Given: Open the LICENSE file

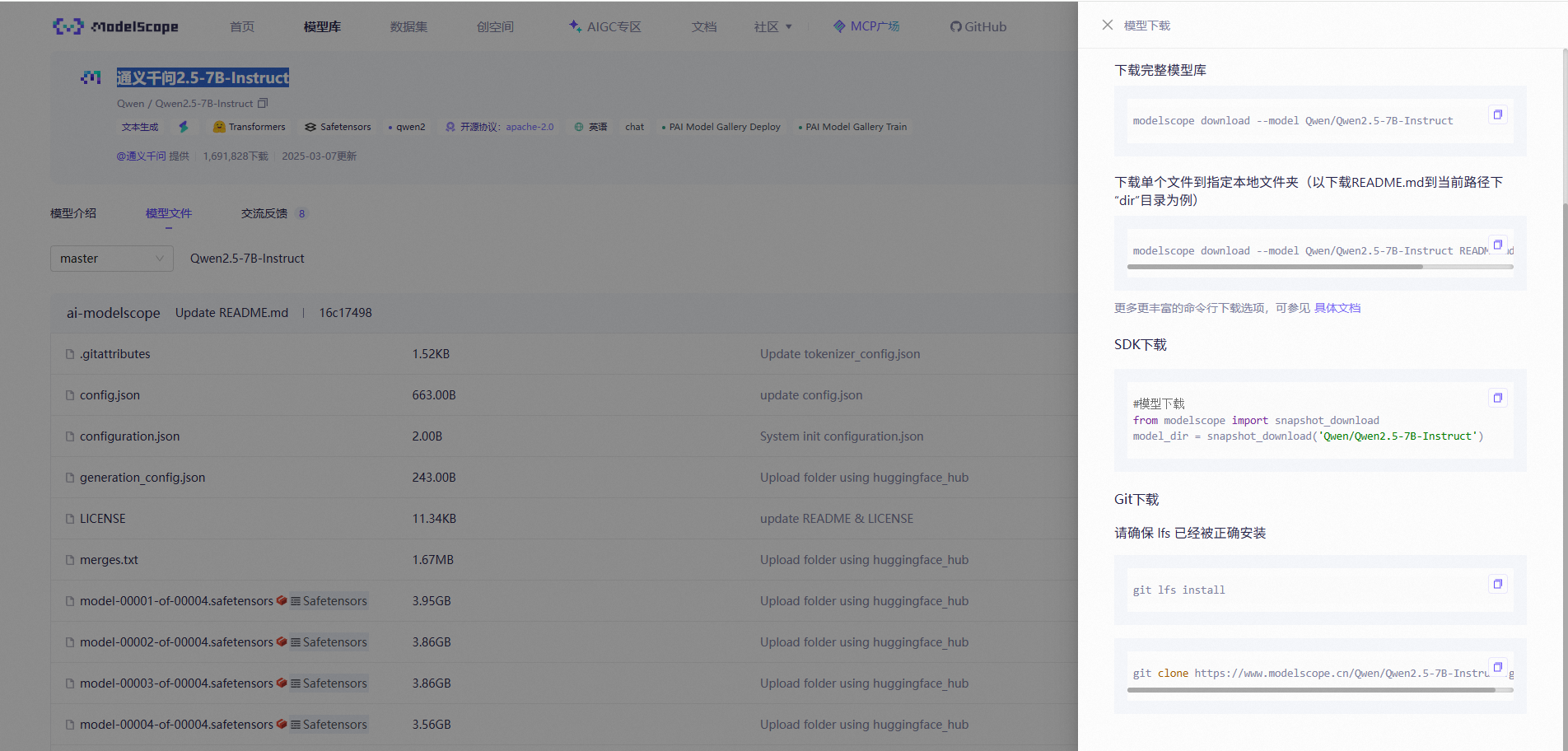Looking at the screenshot, I should pyautogui.click(x=103, y=519).
